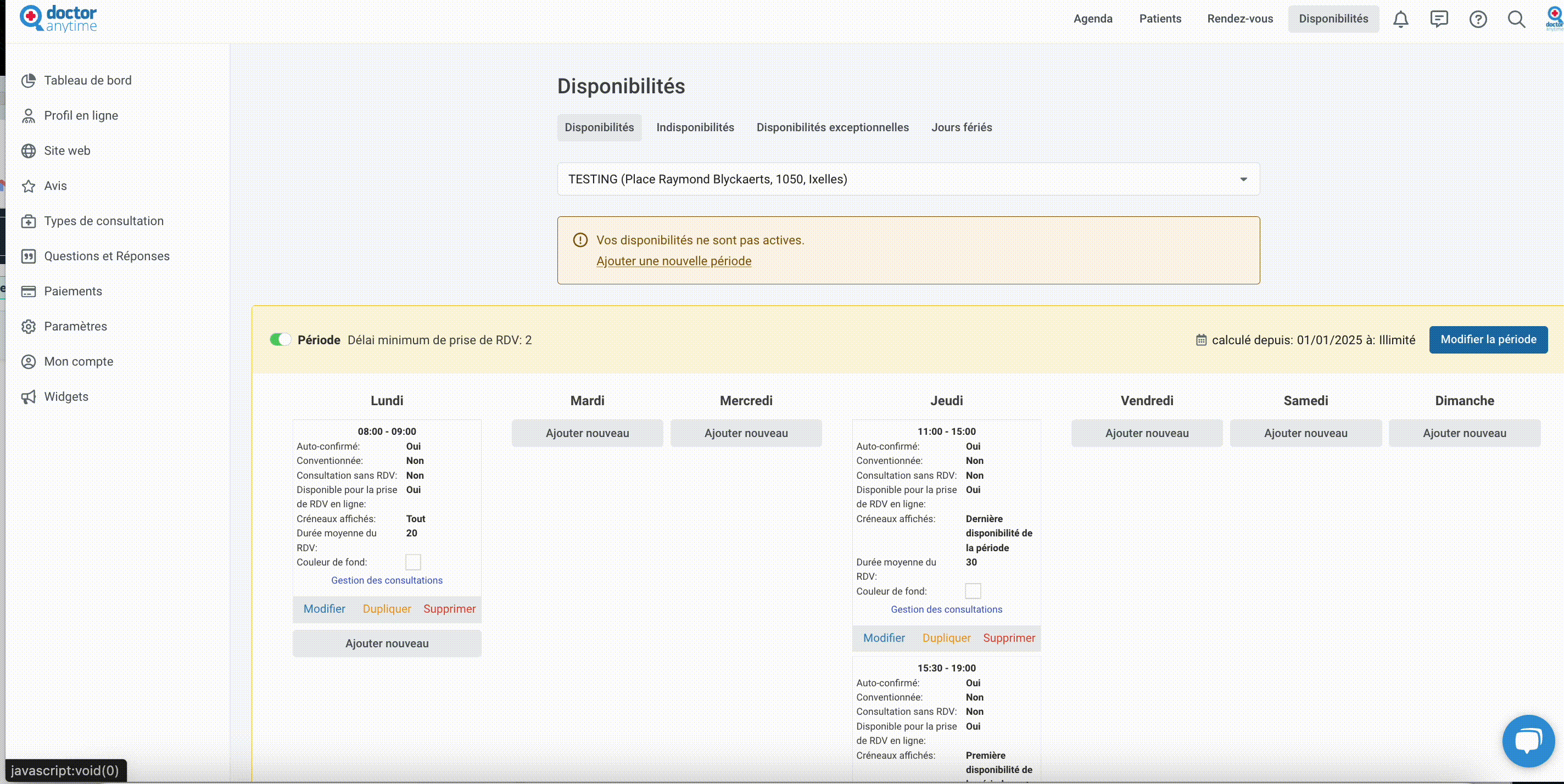Switch to the Jours fériés tab

click(x=962, y=127)
